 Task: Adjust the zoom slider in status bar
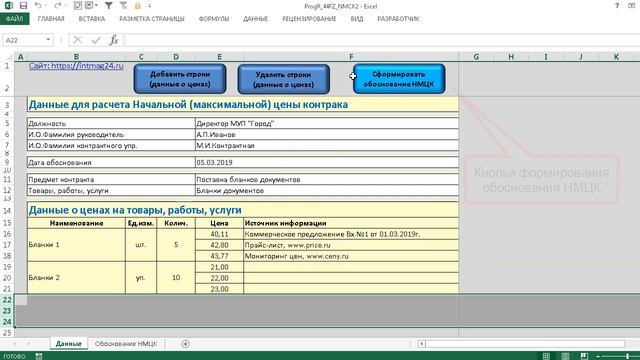627,356
